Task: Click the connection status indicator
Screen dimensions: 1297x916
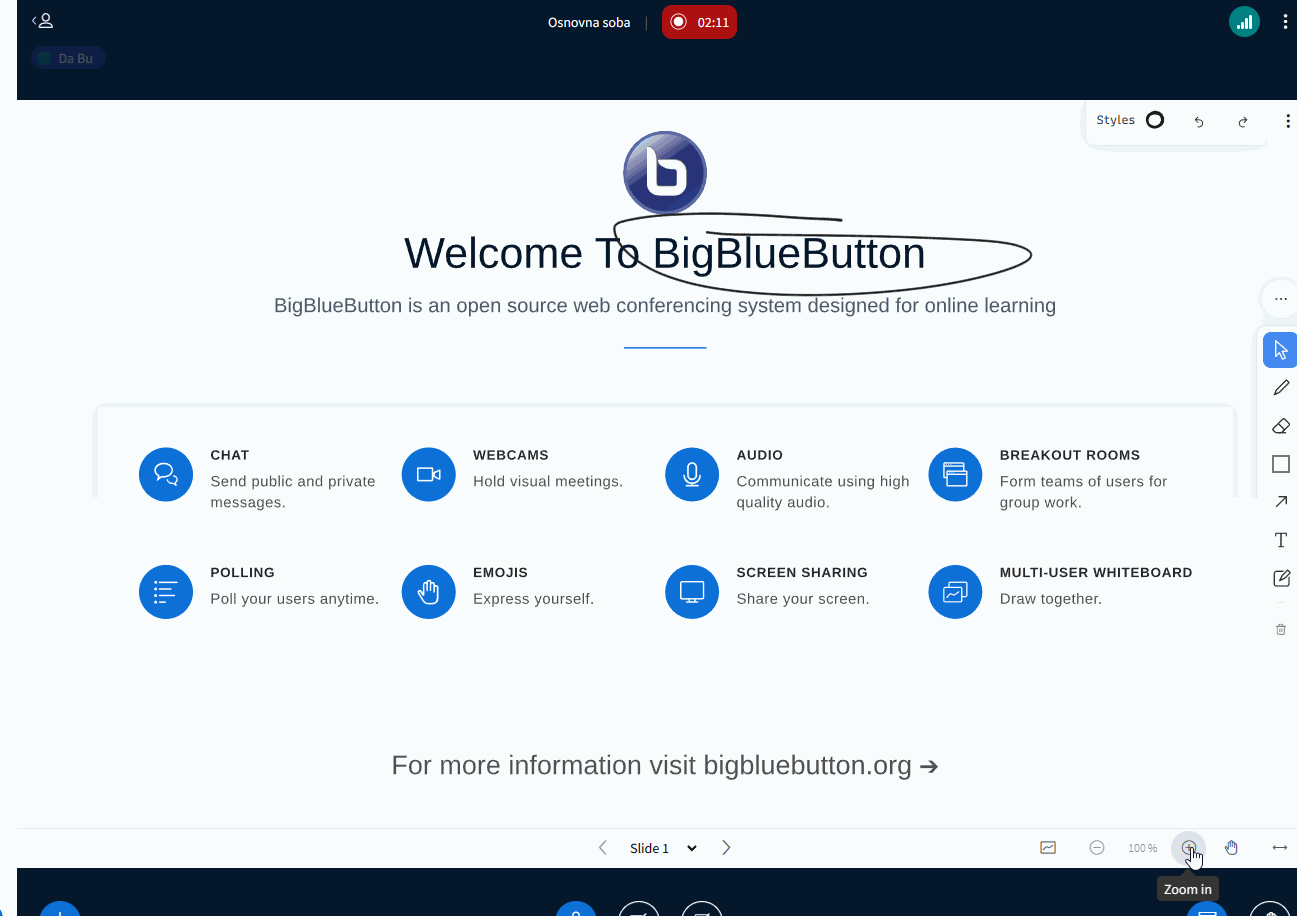Action: point(1244,20)
